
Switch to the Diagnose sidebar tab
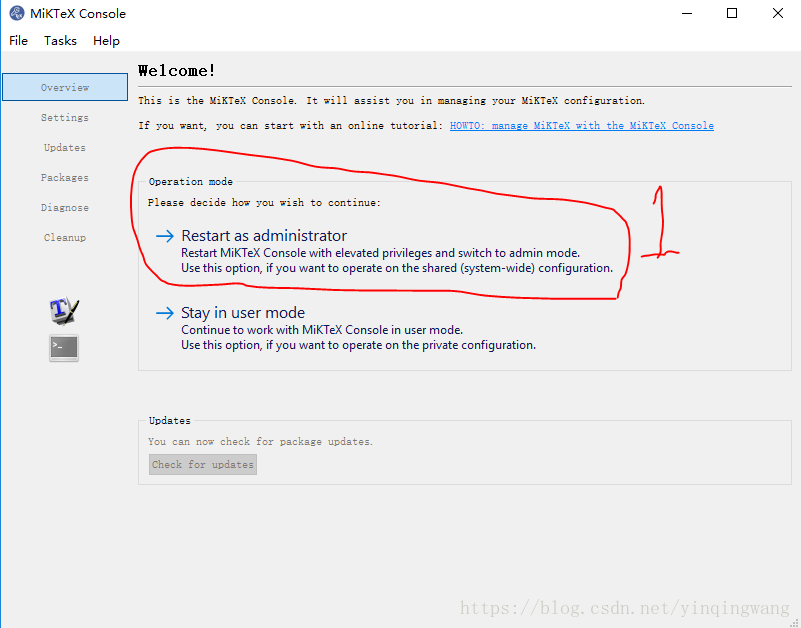(x=65, y=207)
